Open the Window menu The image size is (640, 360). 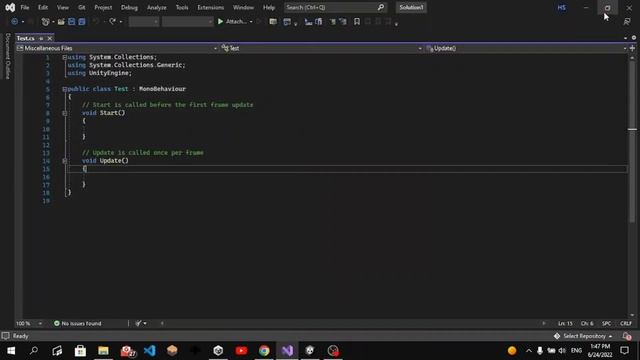point(243,7)
